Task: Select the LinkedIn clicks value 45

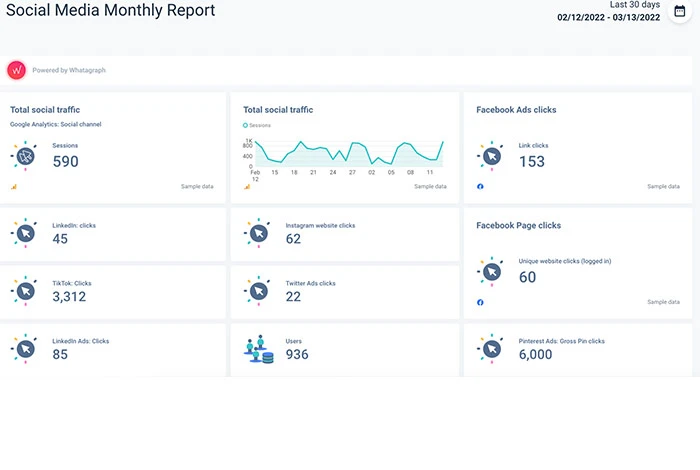Action: [x=60, y=239]
